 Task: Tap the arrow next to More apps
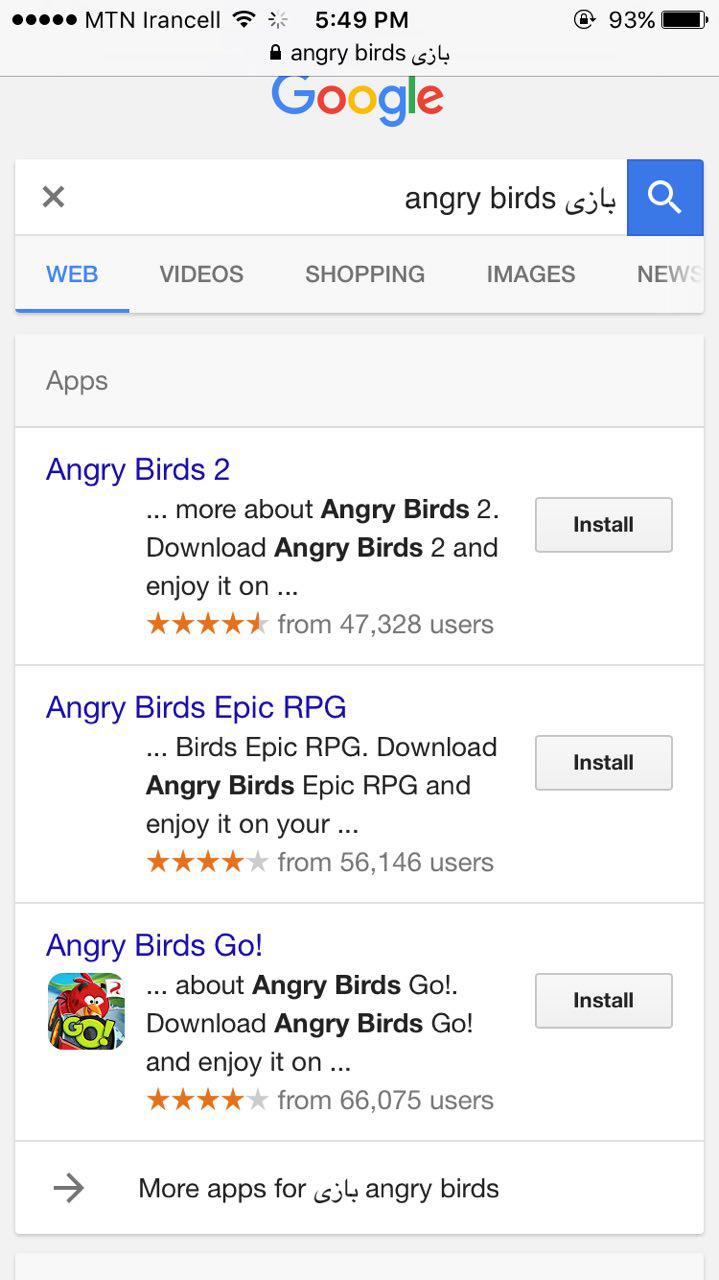(69, 1188)
